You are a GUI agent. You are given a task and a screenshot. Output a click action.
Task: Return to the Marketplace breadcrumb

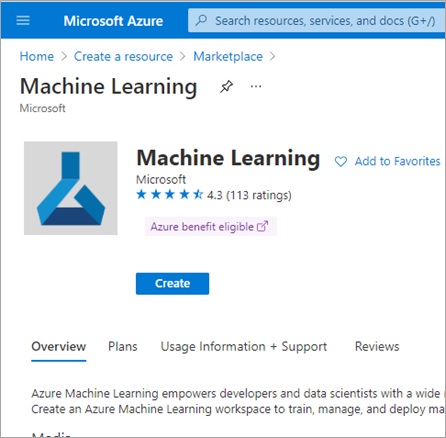tap(228, 56)
